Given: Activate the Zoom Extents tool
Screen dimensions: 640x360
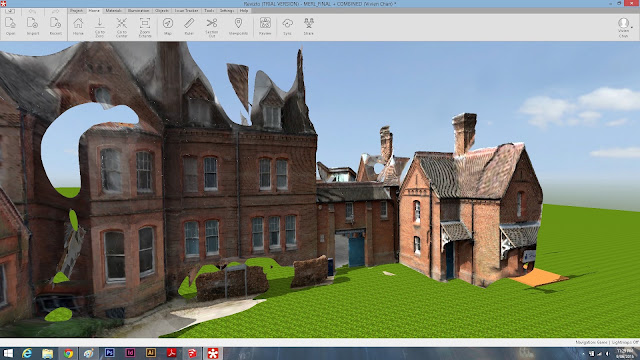Looking at the screenshot, I should click(x=145, y=27).
